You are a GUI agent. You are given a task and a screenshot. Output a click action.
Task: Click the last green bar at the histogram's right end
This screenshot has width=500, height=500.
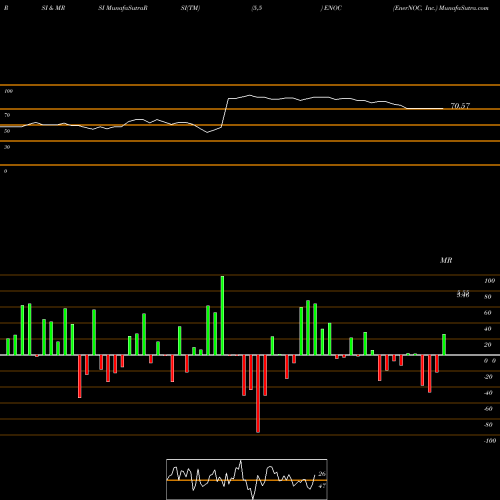point(444,345)
